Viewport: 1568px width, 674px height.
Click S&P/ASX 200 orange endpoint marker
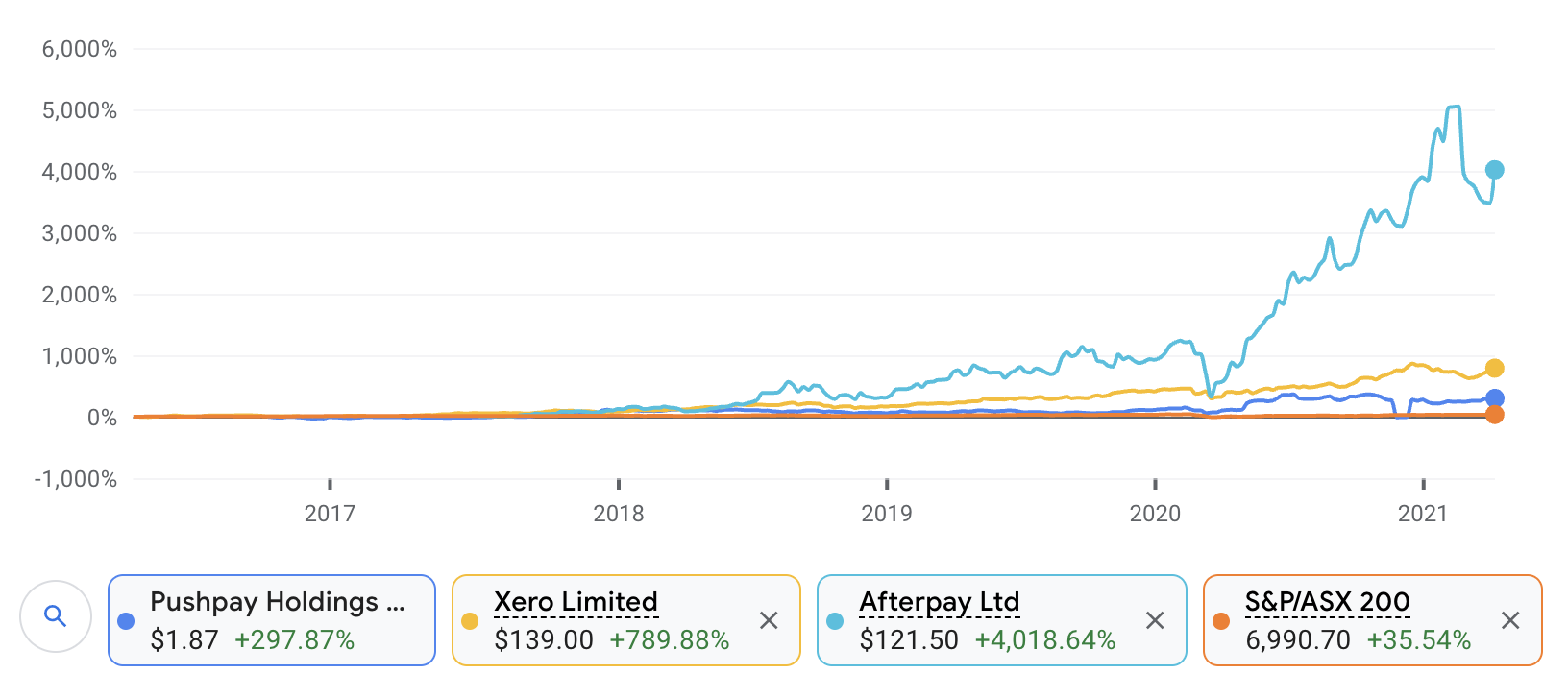(1494, 415)
